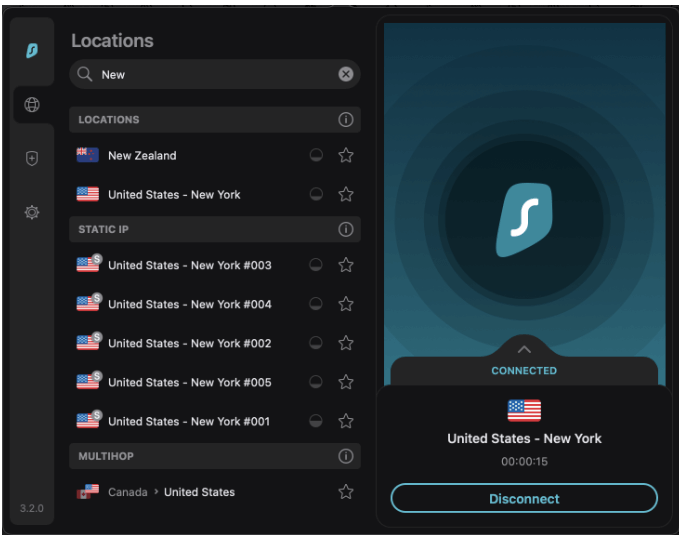Open the globe Locations sidebar tab
This screenshot has width=681, height=541.
click(x=32, y=105)
